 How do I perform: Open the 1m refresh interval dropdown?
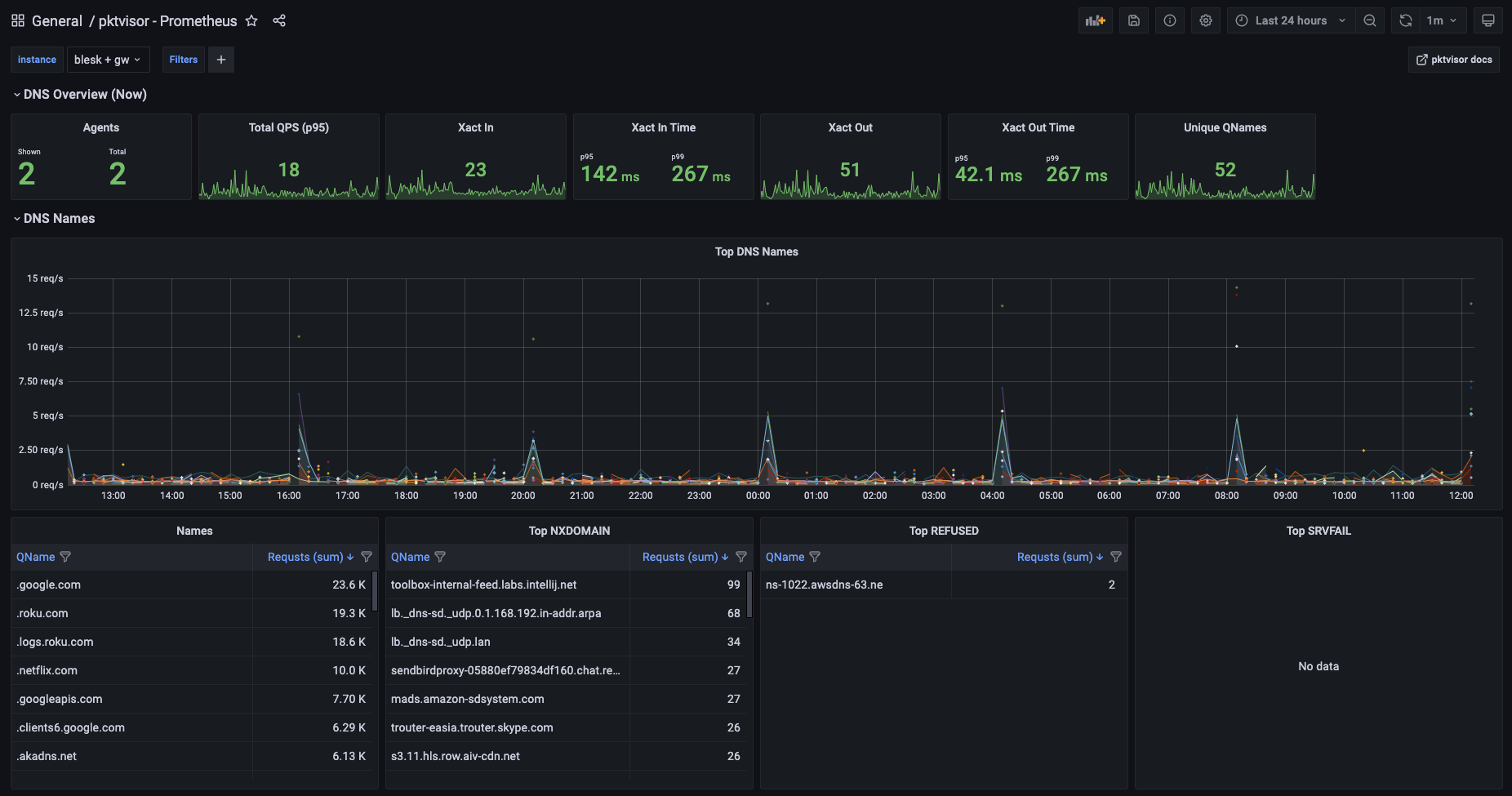tap(1442, 20)
